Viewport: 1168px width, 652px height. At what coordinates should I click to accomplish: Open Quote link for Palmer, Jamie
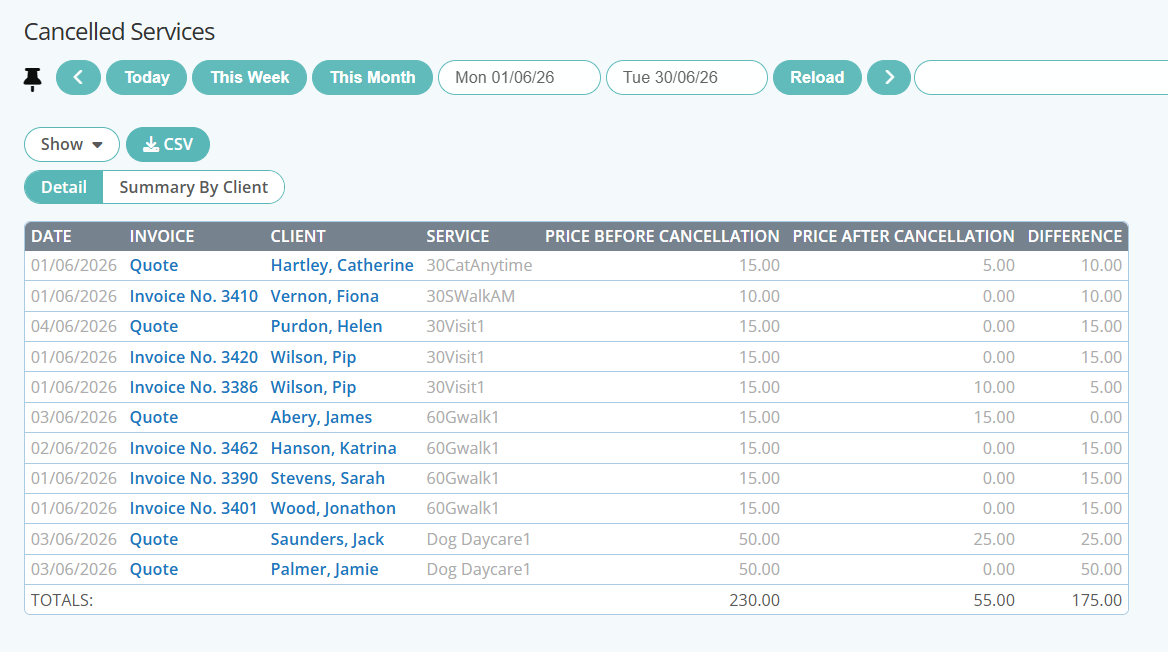pos(154,569)
